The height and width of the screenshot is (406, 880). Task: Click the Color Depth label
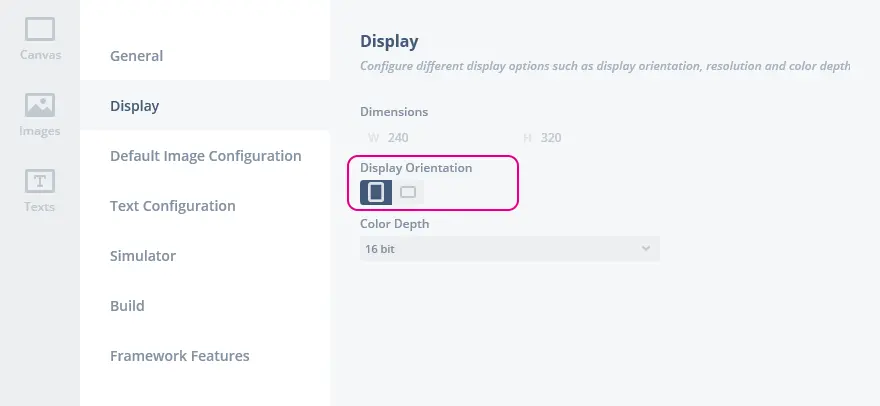[x=394, y=224]
